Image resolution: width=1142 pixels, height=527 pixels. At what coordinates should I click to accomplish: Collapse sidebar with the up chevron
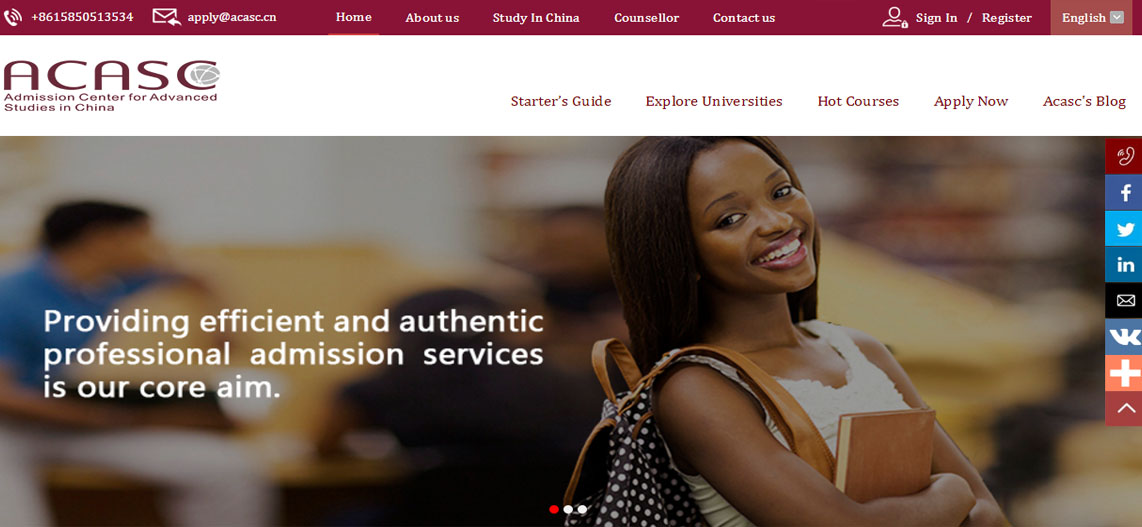(x=1124, y=408)
